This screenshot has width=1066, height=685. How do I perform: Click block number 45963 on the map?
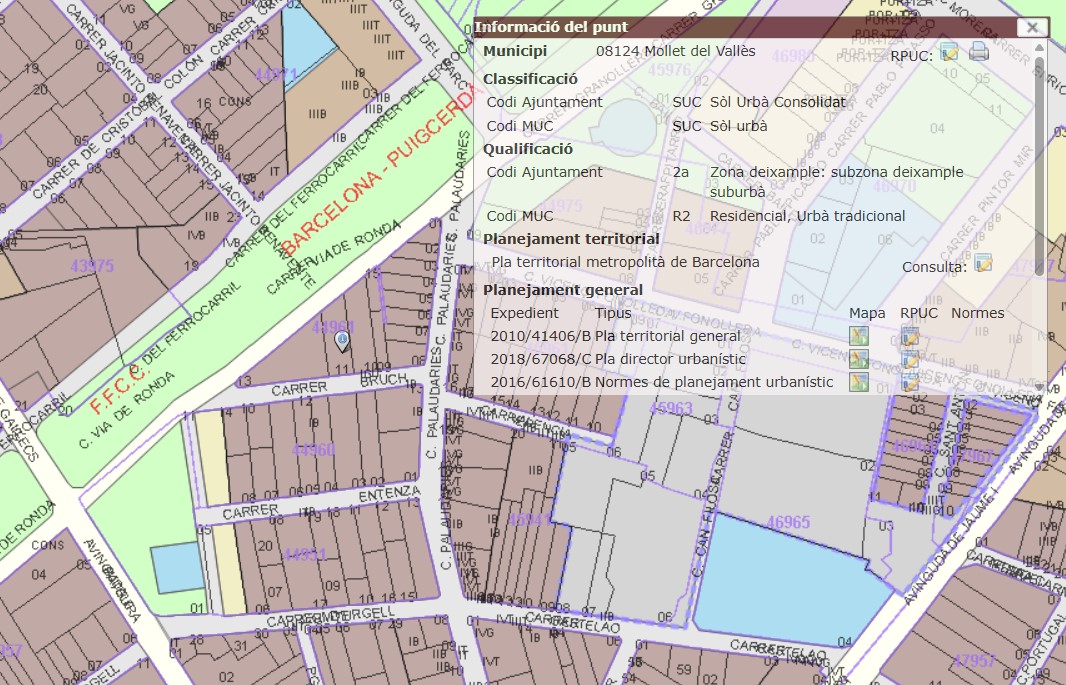[x=670, y=408]
